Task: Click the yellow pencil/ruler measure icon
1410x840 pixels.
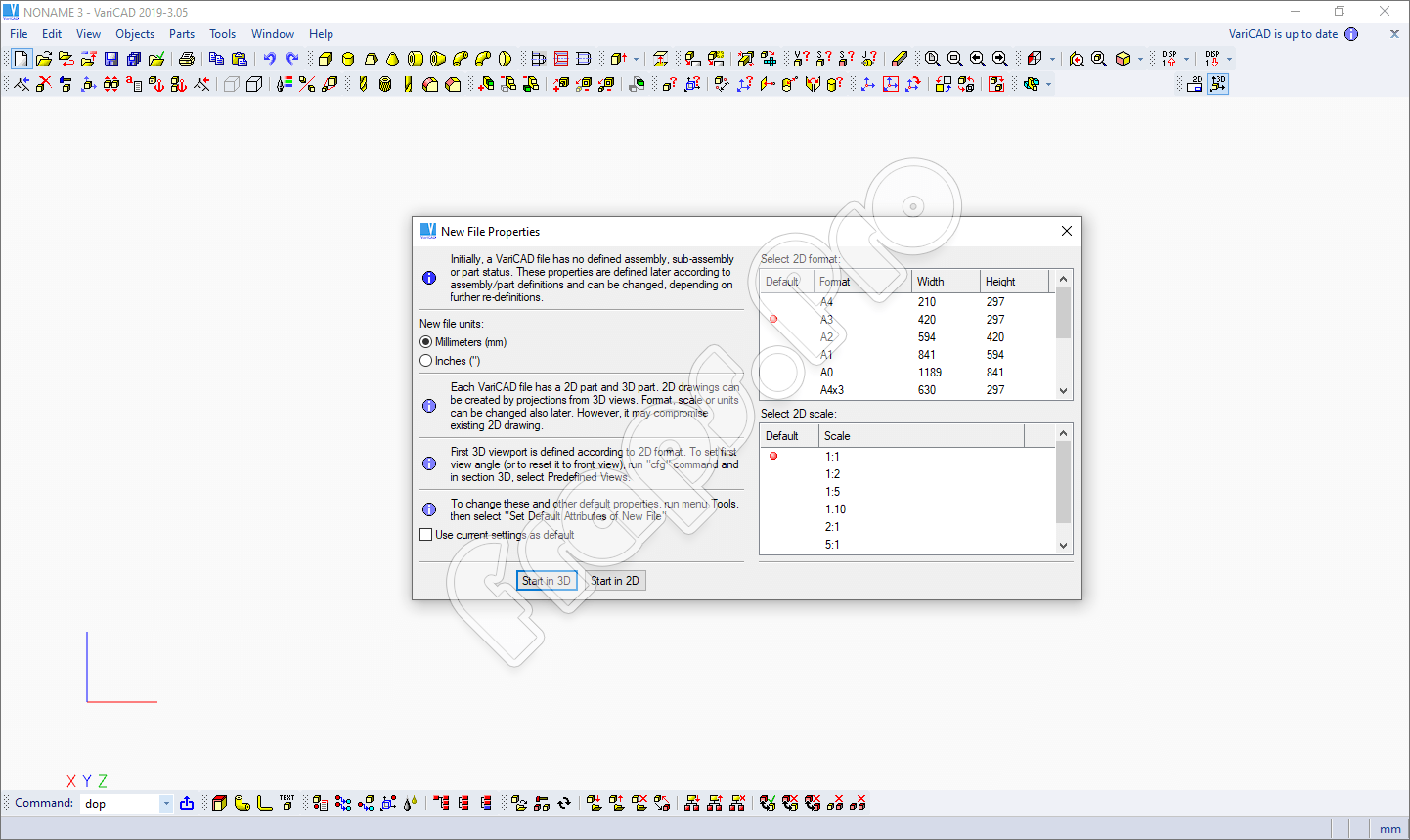Action: point(900,59)
